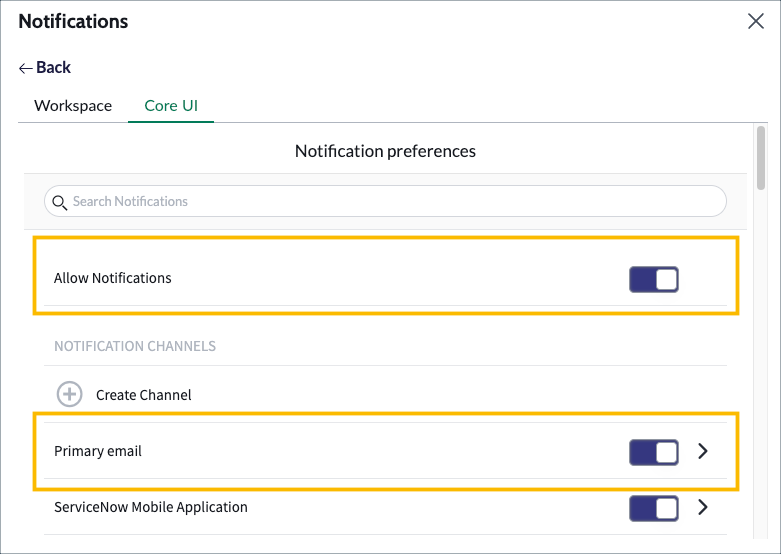
Task: Click the ServiceNow Mobile Application label
Action: pyautogui.click(x=151, y=507)
